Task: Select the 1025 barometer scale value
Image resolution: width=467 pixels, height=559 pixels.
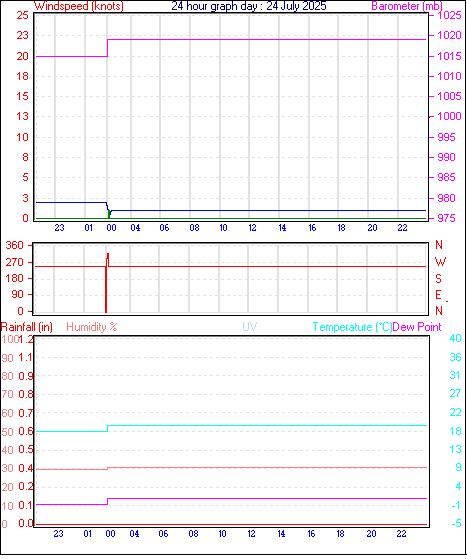Action: 450,15
